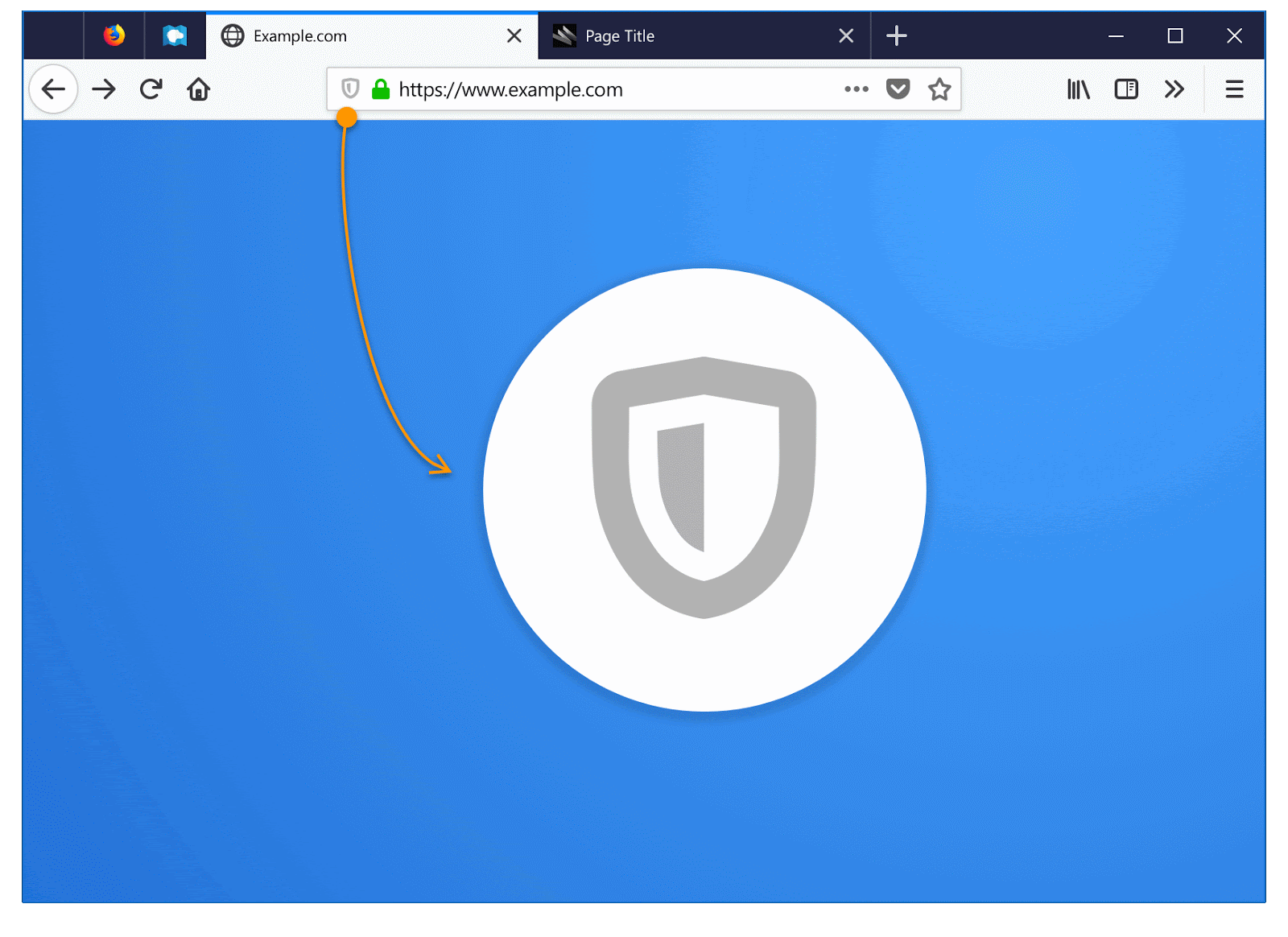The height and width of the screenshot is (937, 1288).
Task: Close the Page Title tab
Action: point(845,35)
